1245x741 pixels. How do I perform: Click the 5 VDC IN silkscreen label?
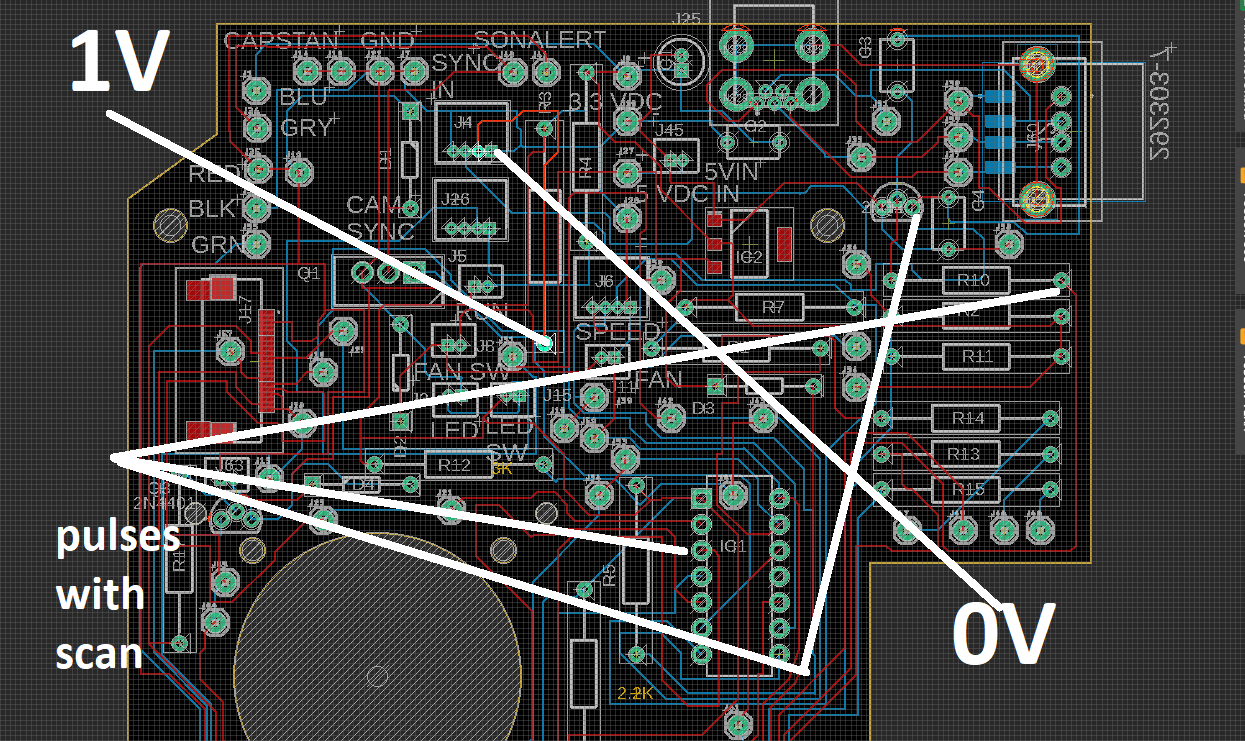click(687, 194)
